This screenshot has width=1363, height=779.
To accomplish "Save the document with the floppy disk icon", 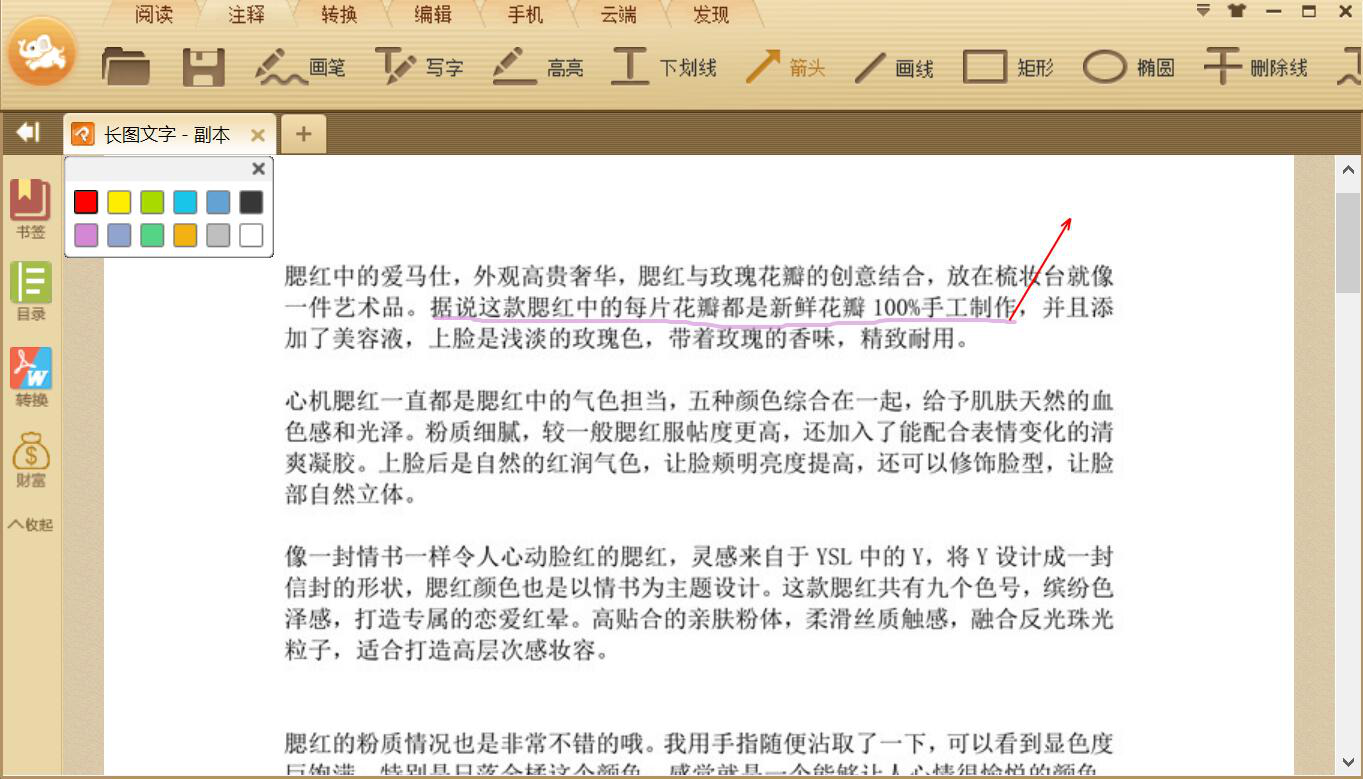I will coord(203,67).
